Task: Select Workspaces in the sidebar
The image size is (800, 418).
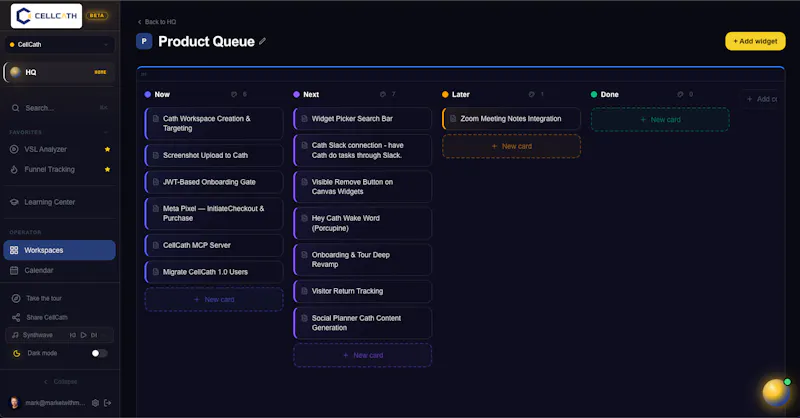Action: (59, 250)
